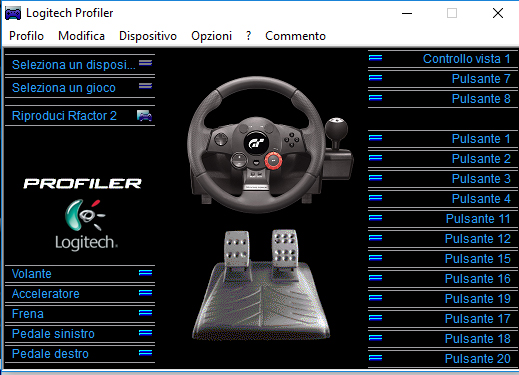Open the blue lines icon beside Pulsante 11

(x=375, y=218)
